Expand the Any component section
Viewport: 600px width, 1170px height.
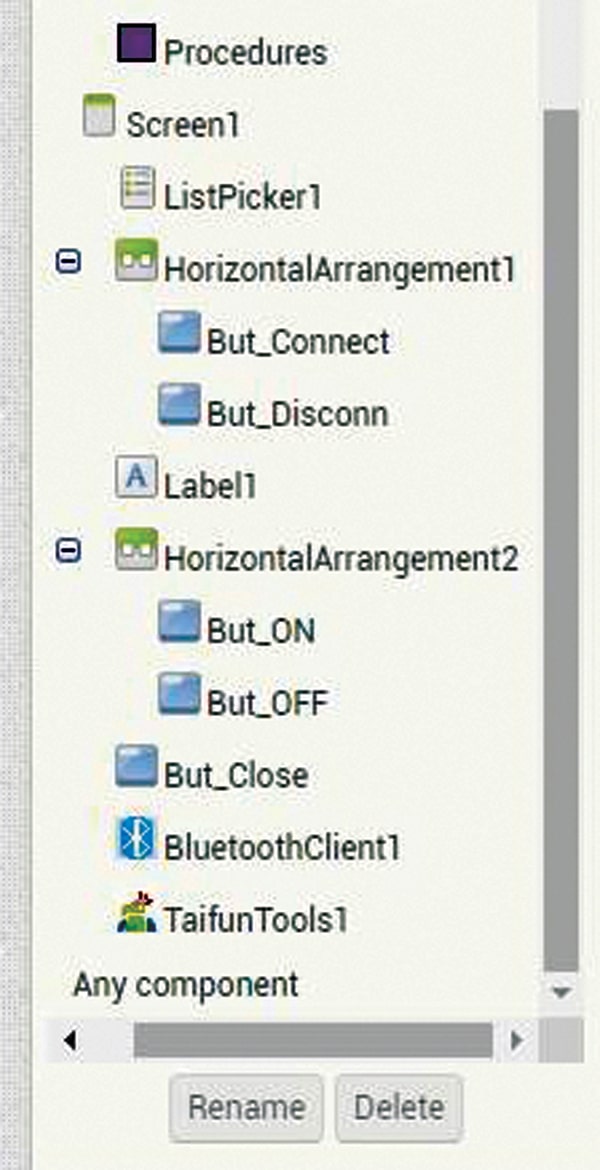click(x=185, y=985)
